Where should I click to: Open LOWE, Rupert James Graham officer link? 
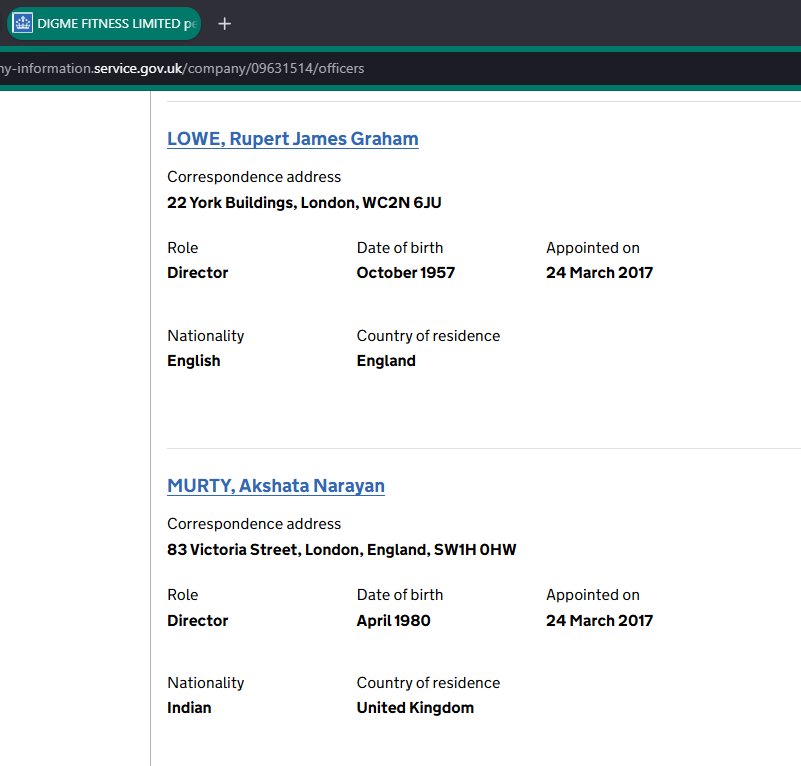293,139
